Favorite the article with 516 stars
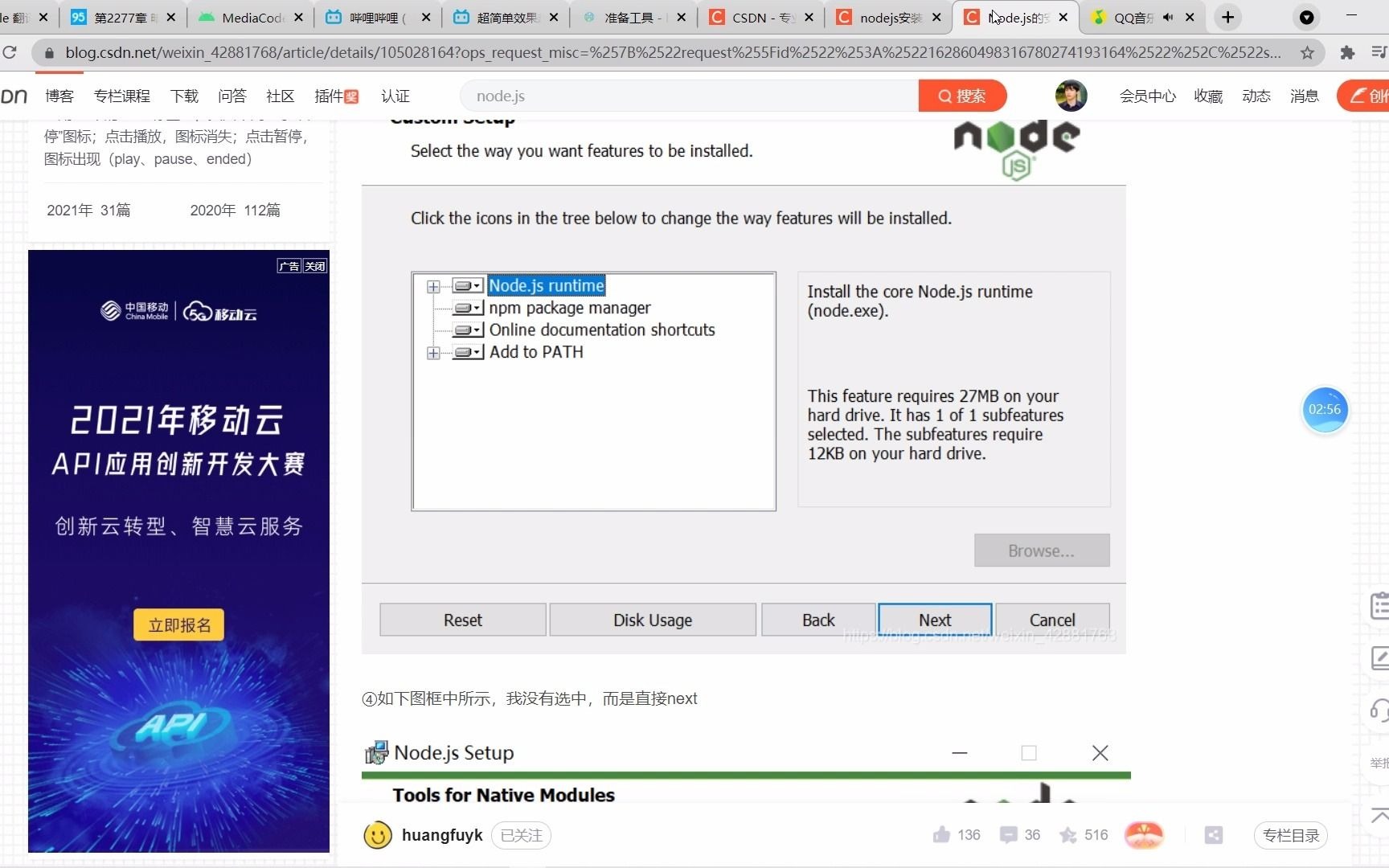 [1068, 835]
